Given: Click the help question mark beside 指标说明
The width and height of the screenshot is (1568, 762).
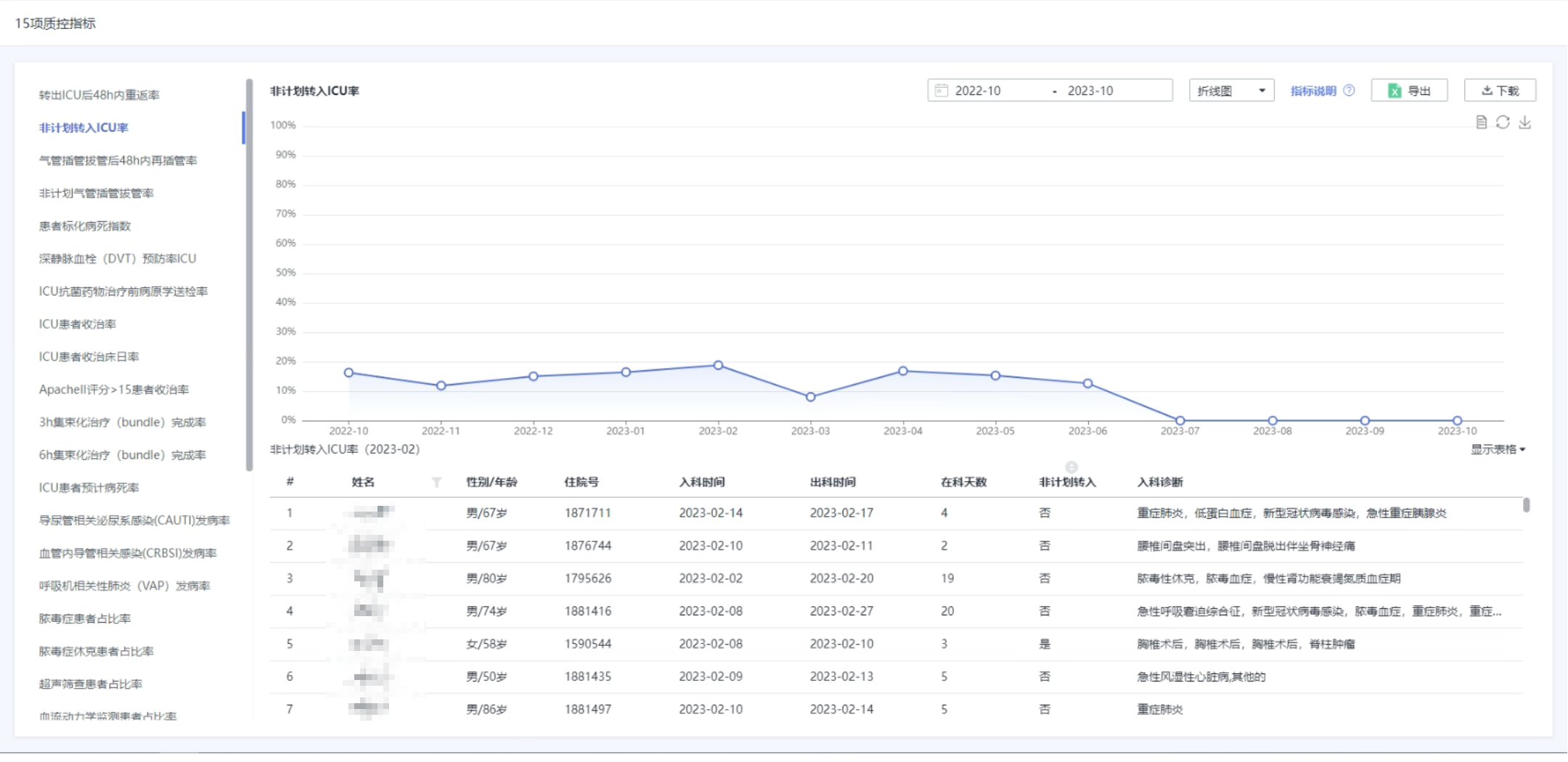Looking at the screenshot, I should point(1349,91).
